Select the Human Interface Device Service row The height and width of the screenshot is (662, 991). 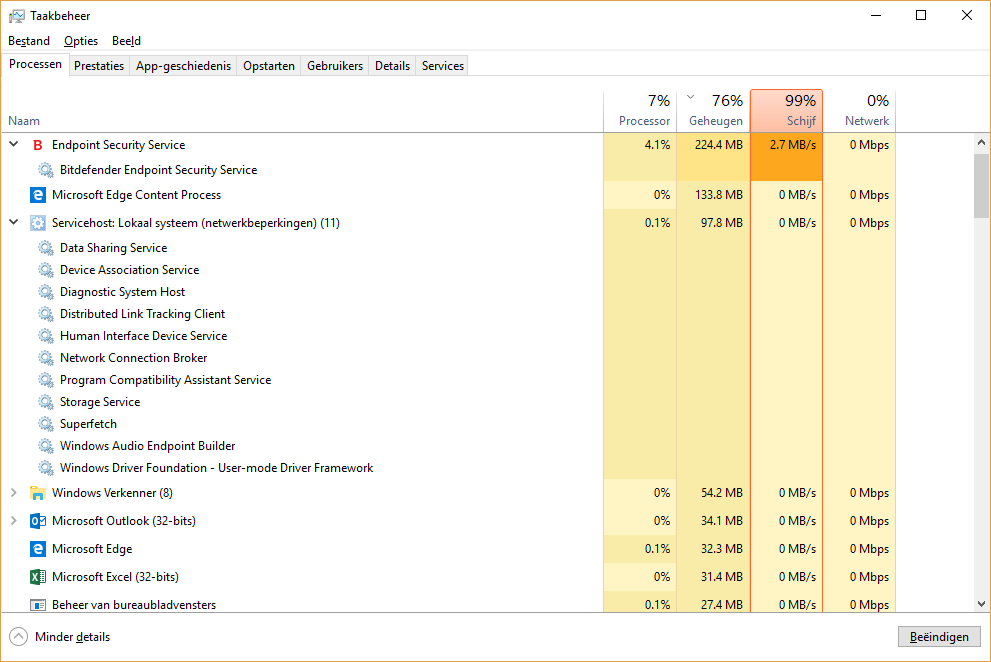449,336
